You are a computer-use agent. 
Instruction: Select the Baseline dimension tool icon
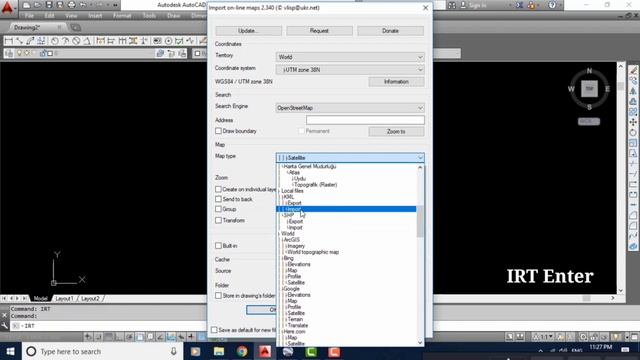pos(111,41)
